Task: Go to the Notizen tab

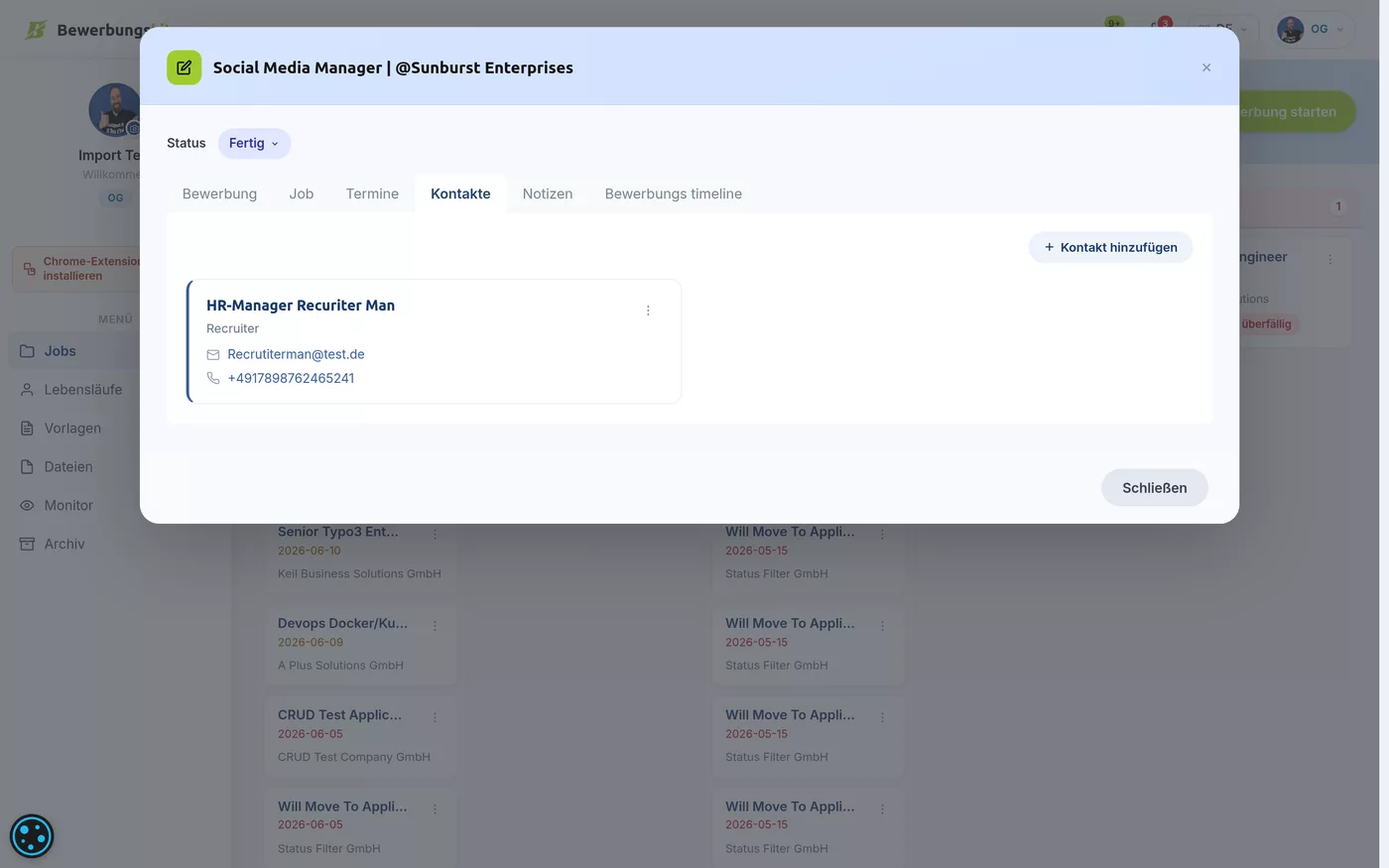Action: 548,193
